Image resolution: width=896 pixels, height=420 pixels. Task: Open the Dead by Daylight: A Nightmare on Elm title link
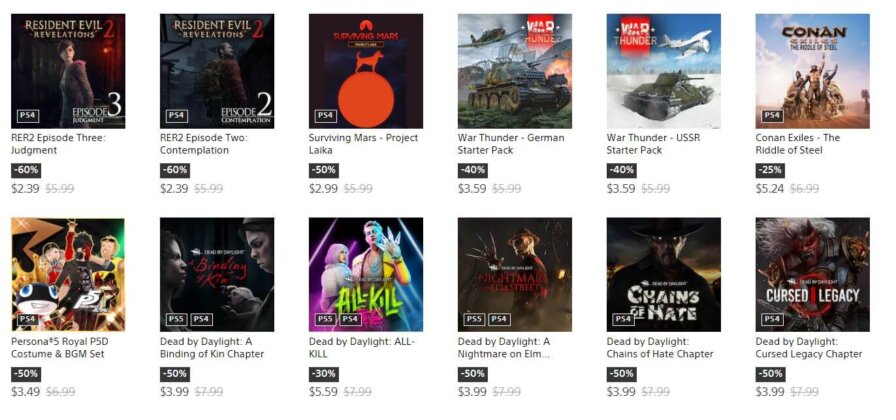point(504,347)
